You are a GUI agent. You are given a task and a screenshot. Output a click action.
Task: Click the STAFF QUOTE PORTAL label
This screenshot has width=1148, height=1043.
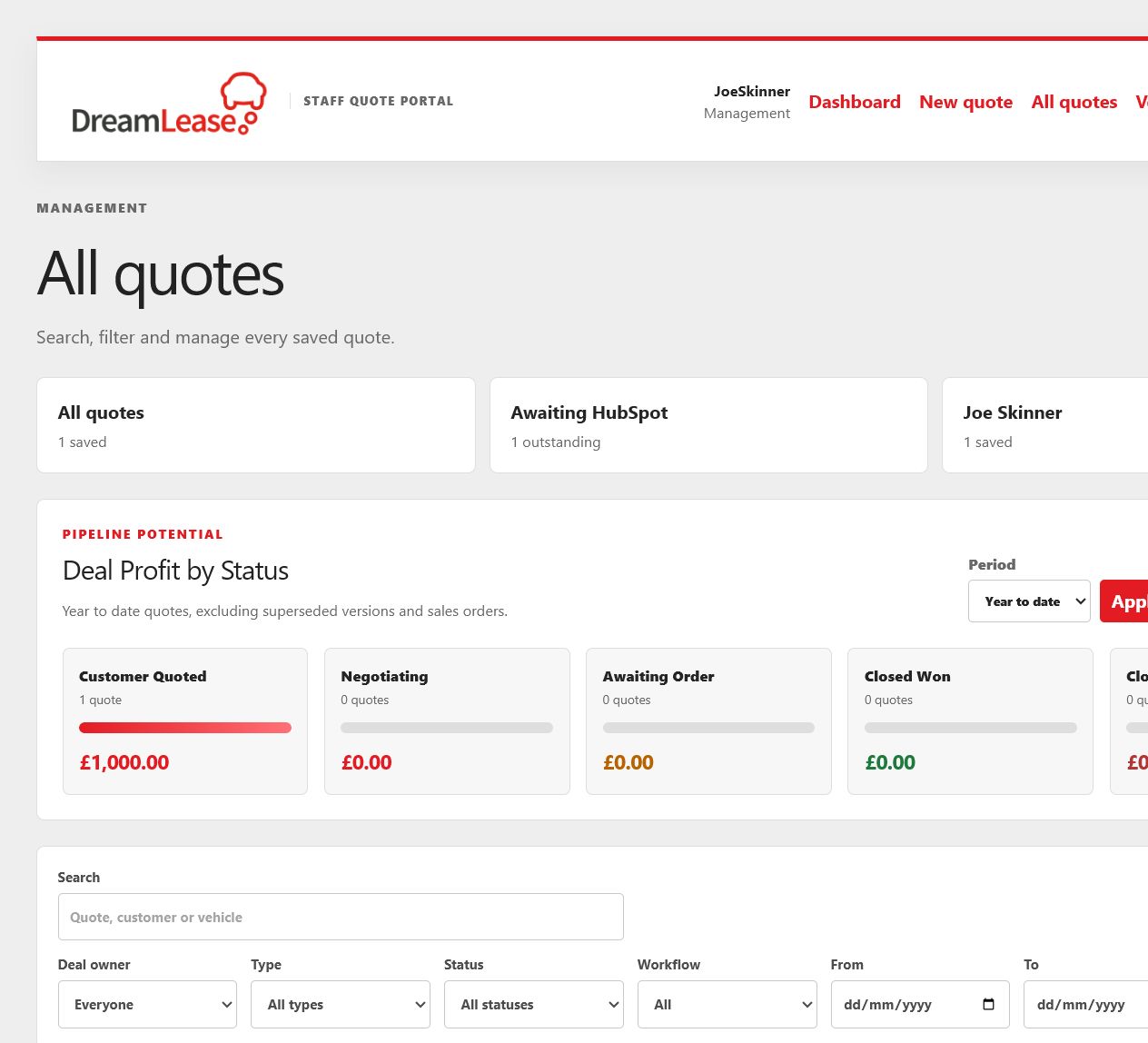(x=378, y=101)
